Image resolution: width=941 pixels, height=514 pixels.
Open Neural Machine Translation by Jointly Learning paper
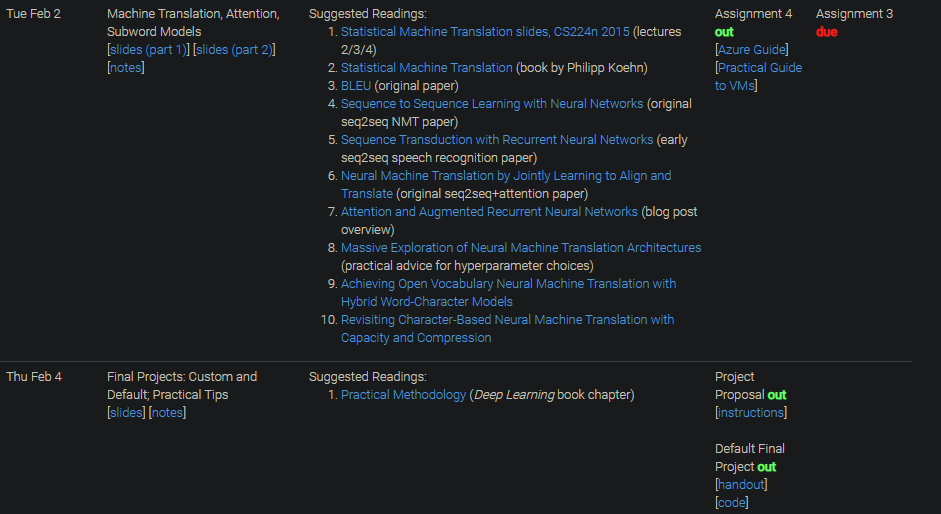506,176
